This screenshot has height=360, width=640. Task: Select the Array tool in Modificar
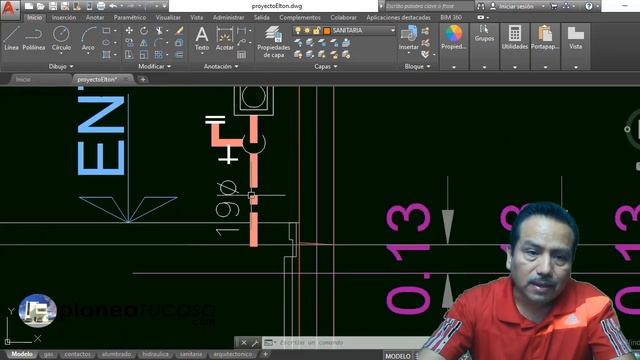pos(159,55)
